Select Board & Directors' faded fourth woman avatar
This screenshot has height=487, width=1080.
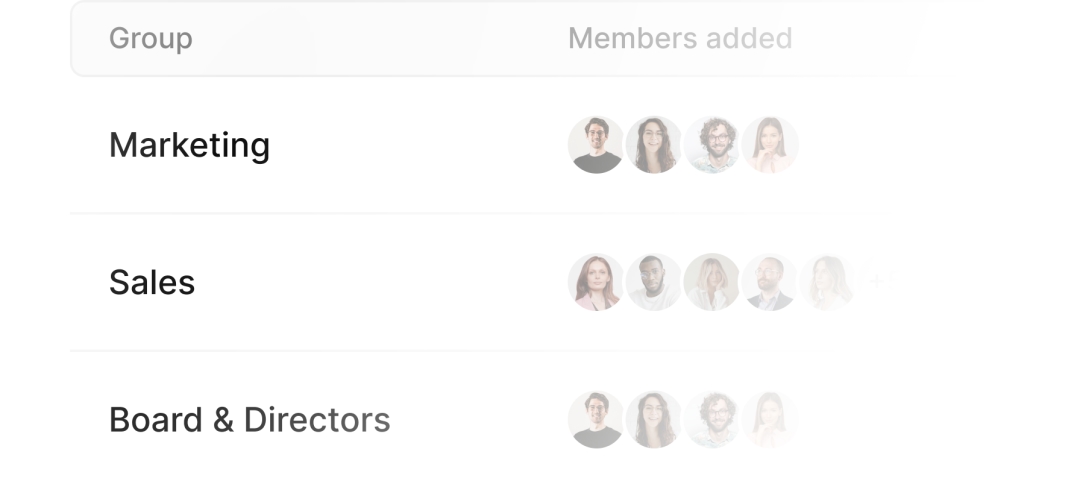770,419
